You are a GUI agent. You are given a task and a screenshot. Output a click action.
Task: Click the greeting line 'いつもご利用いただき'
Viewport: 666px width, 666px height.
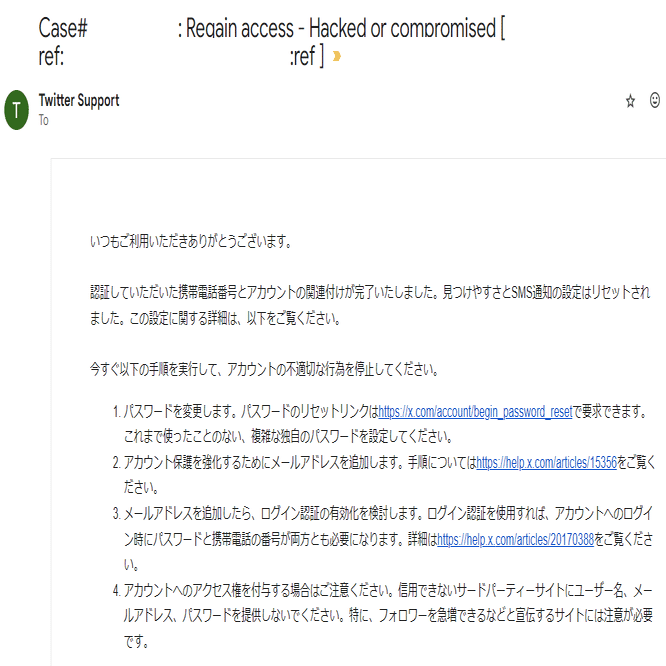point(190,241)
